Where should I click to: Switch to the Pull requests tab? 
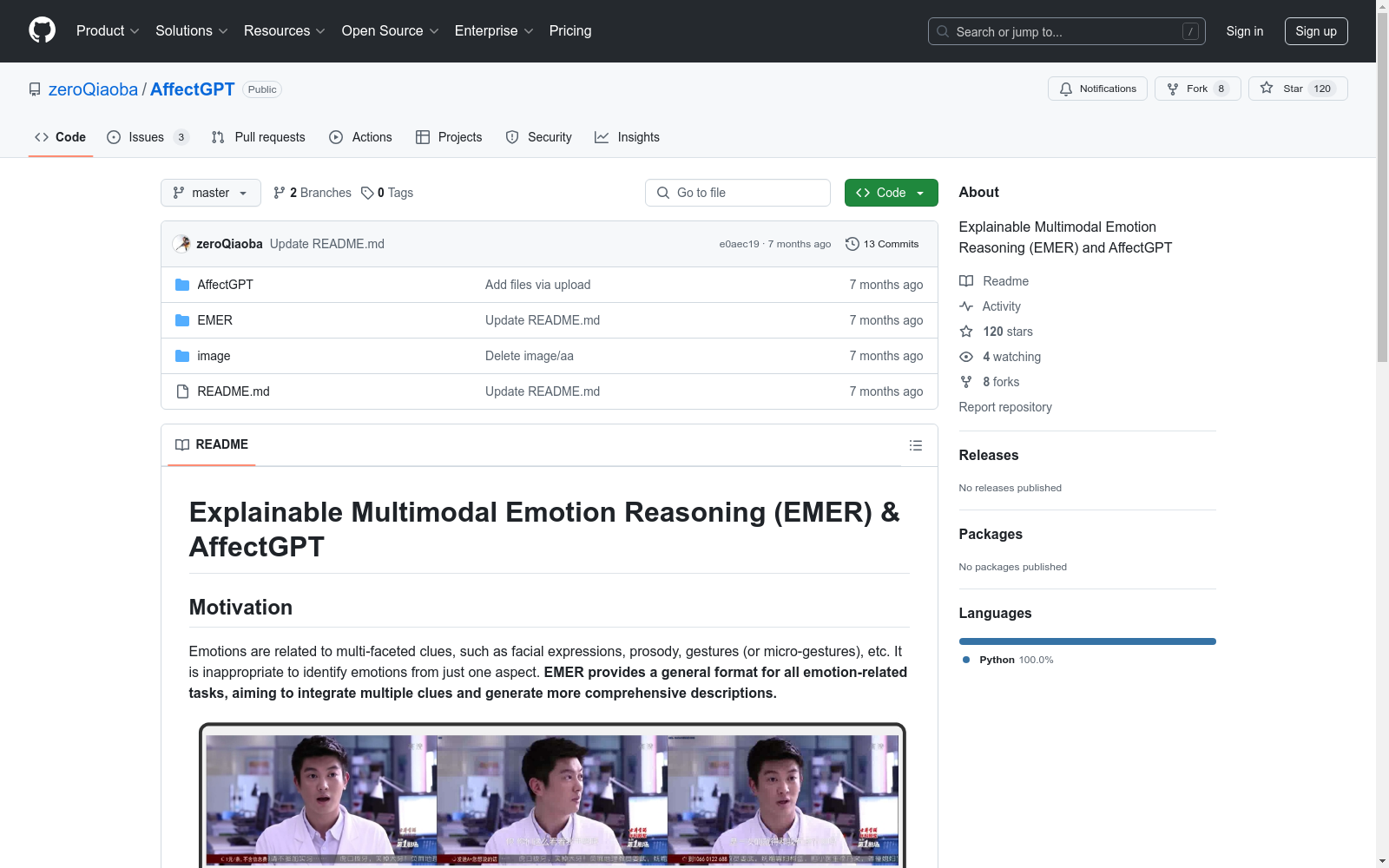[x=259, y=137]
